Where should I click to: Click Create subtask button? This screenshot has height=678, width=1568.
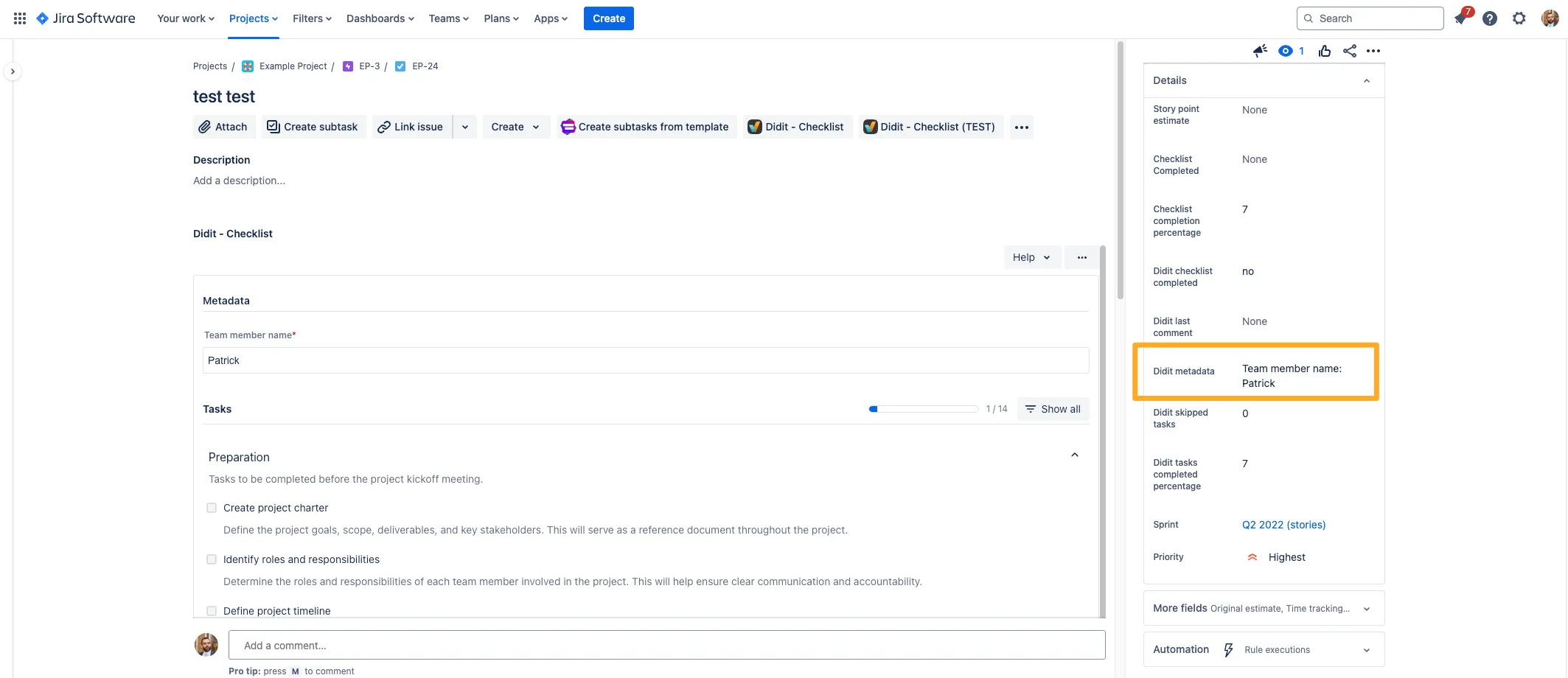point(313,127)
